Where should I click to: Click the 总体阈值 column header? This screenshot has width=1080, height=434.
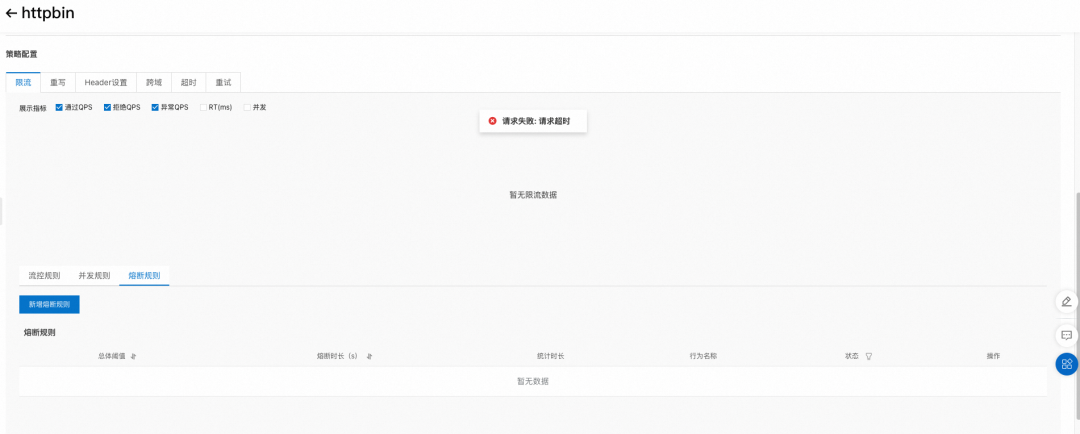(x=112, y=356)
